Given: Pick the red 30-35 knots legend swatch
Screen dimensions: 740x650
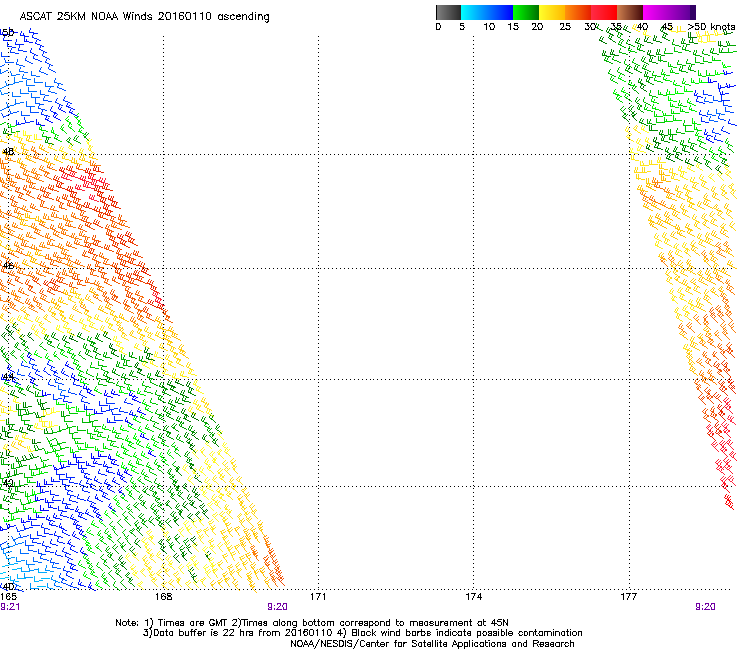Looking at the screenshot, I should [604, 12].
